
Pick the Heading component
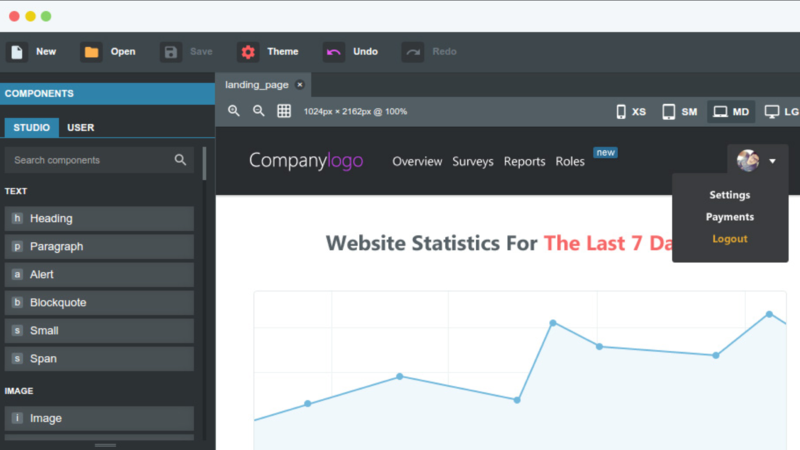[x=99, y=218]
